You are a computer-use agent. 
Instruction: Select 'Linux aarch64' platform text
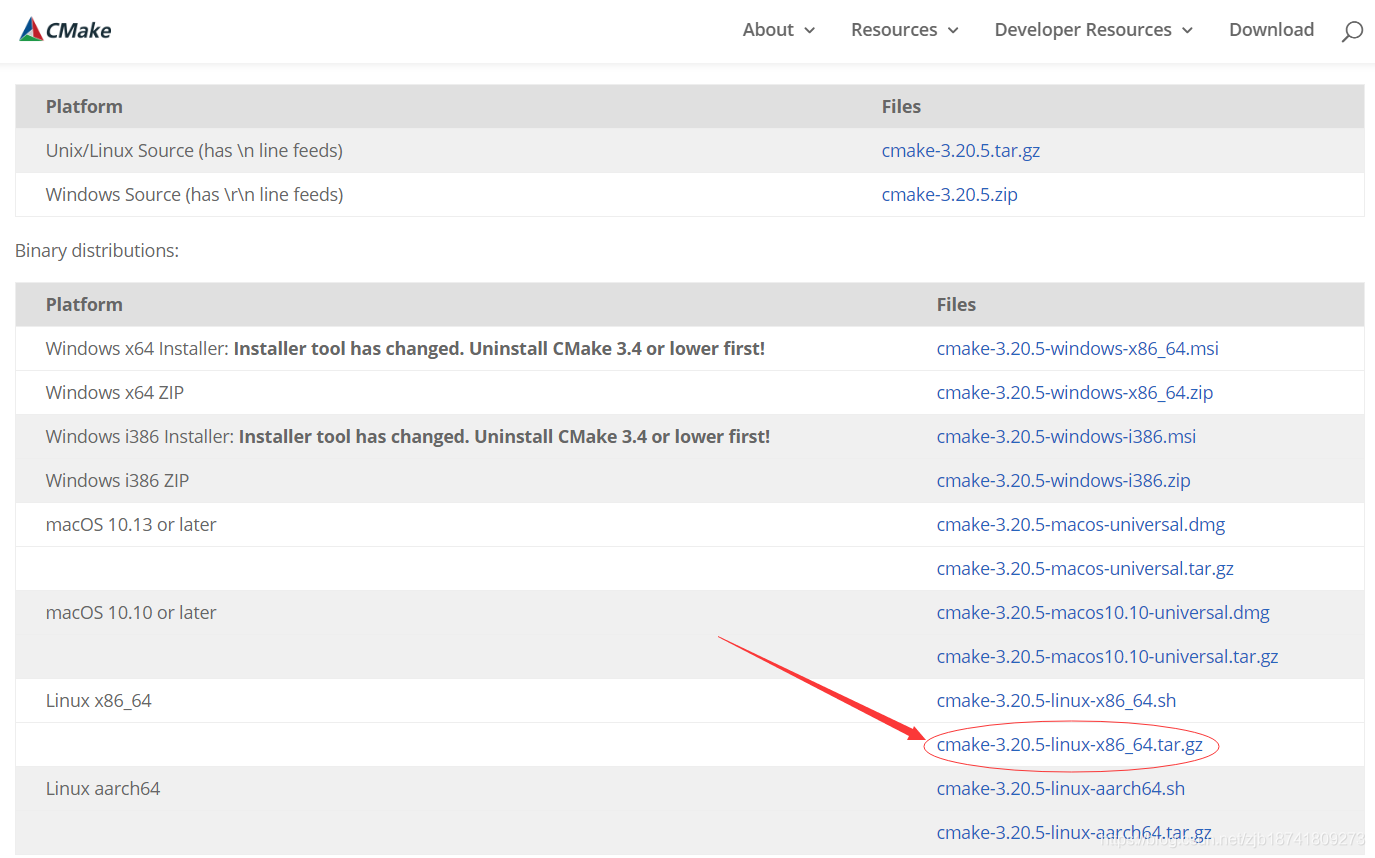[x=103, y=789]
